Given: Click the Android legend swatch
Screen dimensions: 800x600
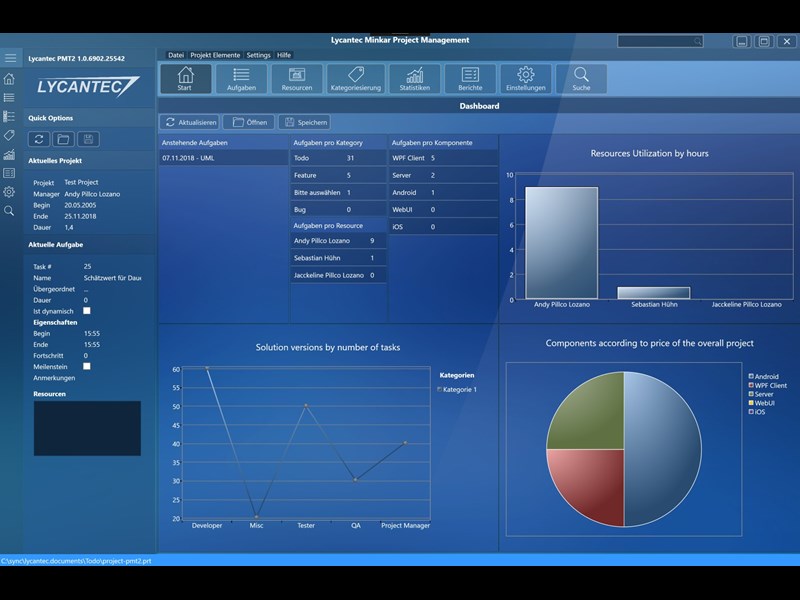Looking at the screenshot, I should [751, 376].
